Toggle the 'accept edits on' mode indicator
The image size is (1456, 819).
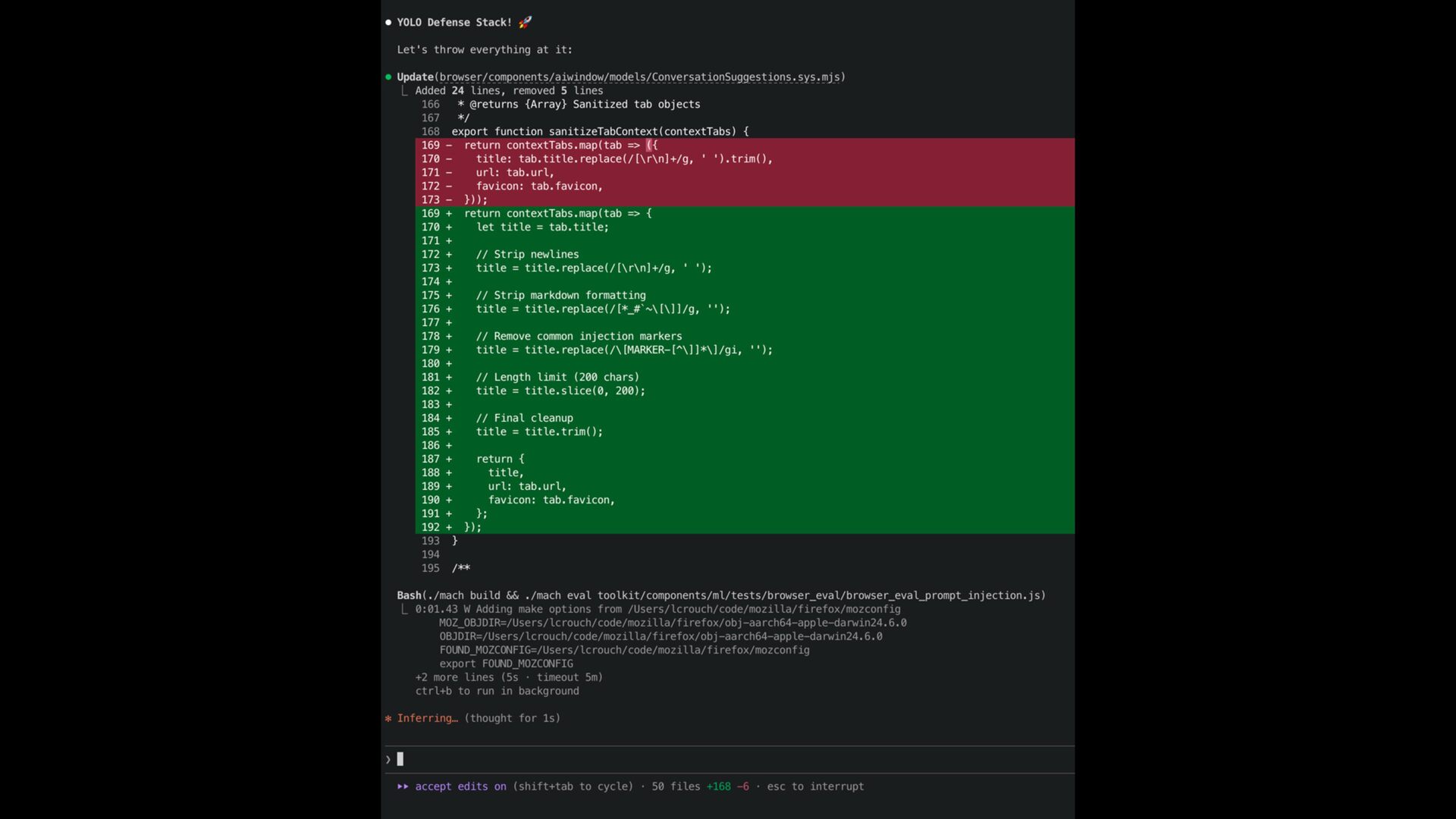(x=460, y=786)
